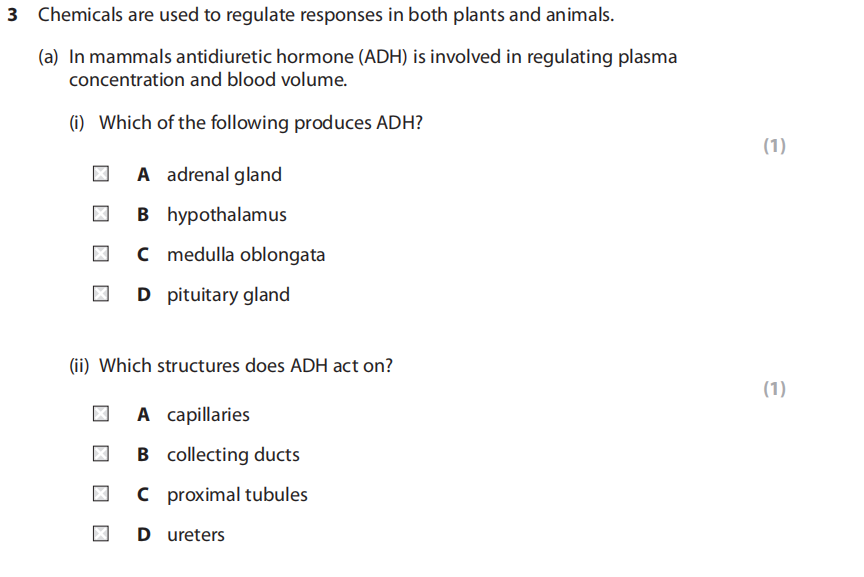Screen dimensions: 864x577
Task: Click the (1) mark beside the ADH structures question
Action: click(x=774, y=389)
